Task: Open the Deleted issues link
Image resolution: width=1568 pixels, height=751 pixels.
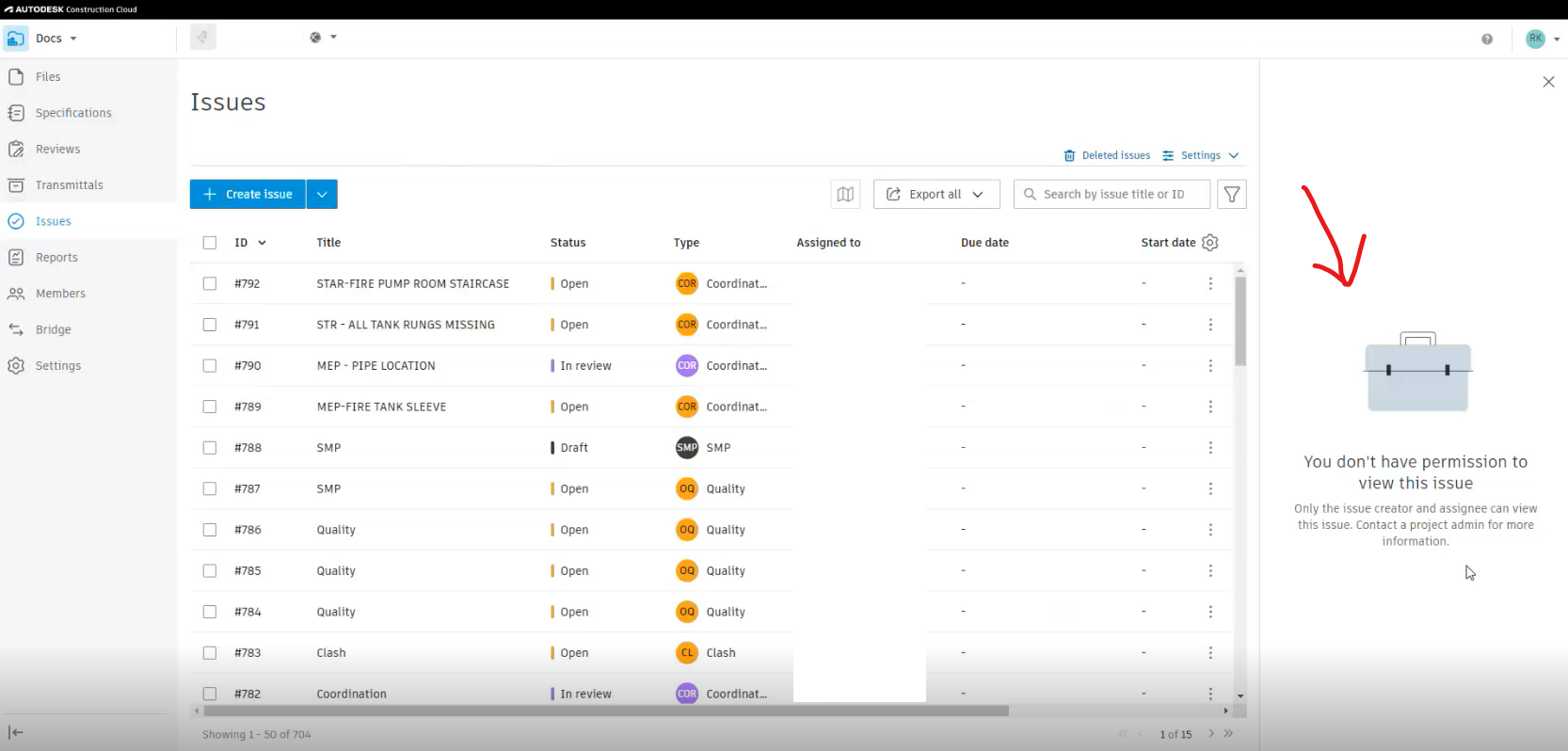Action: (x=1107, y=155)
